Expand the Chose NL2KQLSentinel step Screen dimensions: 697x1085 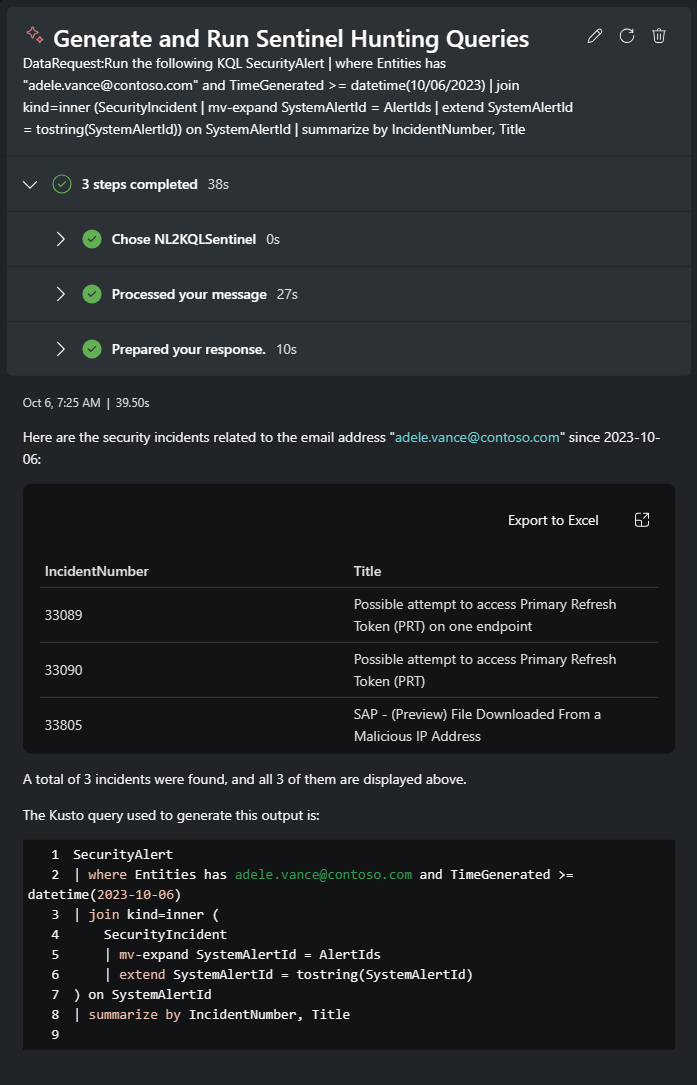pos(60,239)
